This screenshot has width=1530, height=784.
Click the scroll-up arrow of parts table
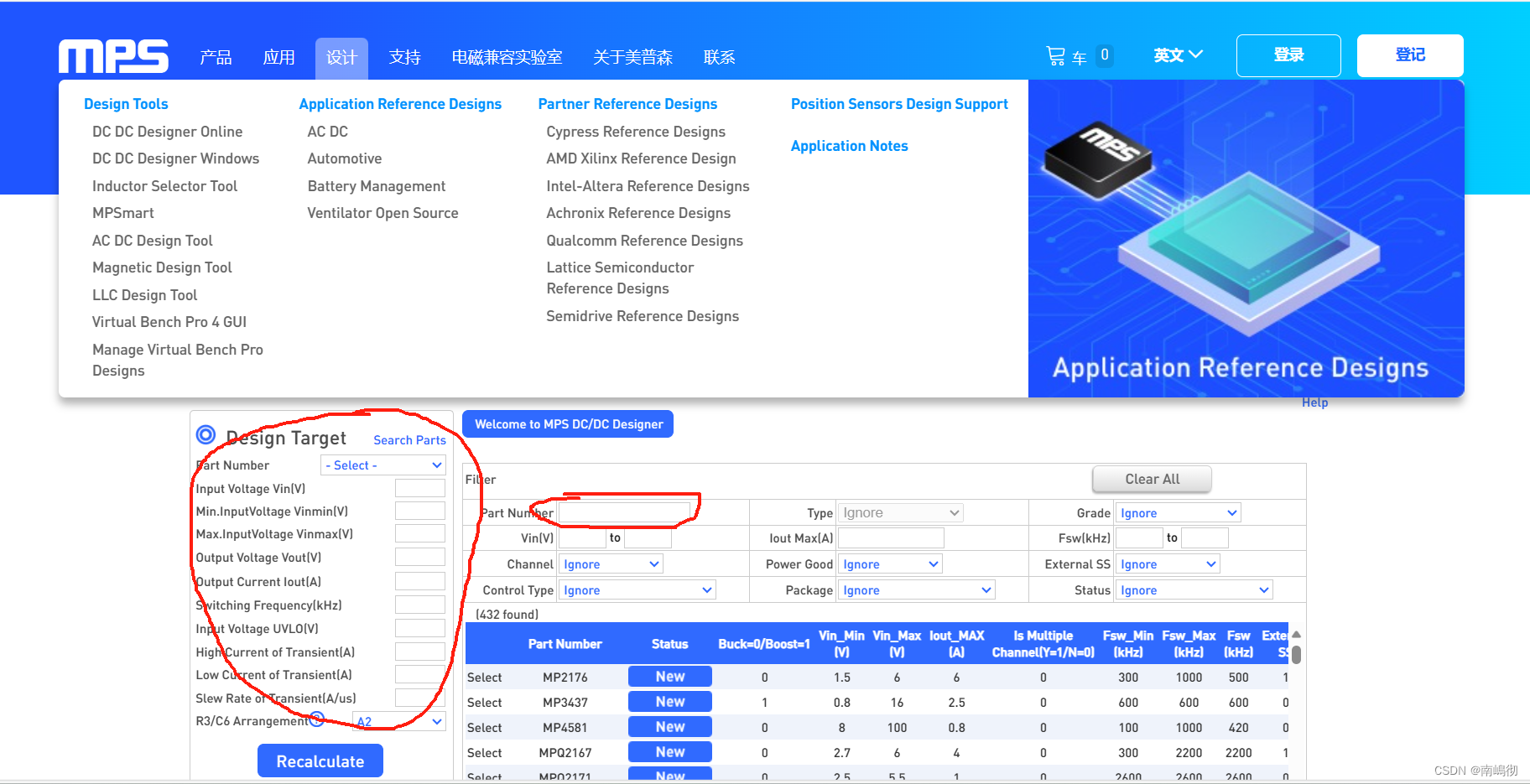pos(1296,635)
